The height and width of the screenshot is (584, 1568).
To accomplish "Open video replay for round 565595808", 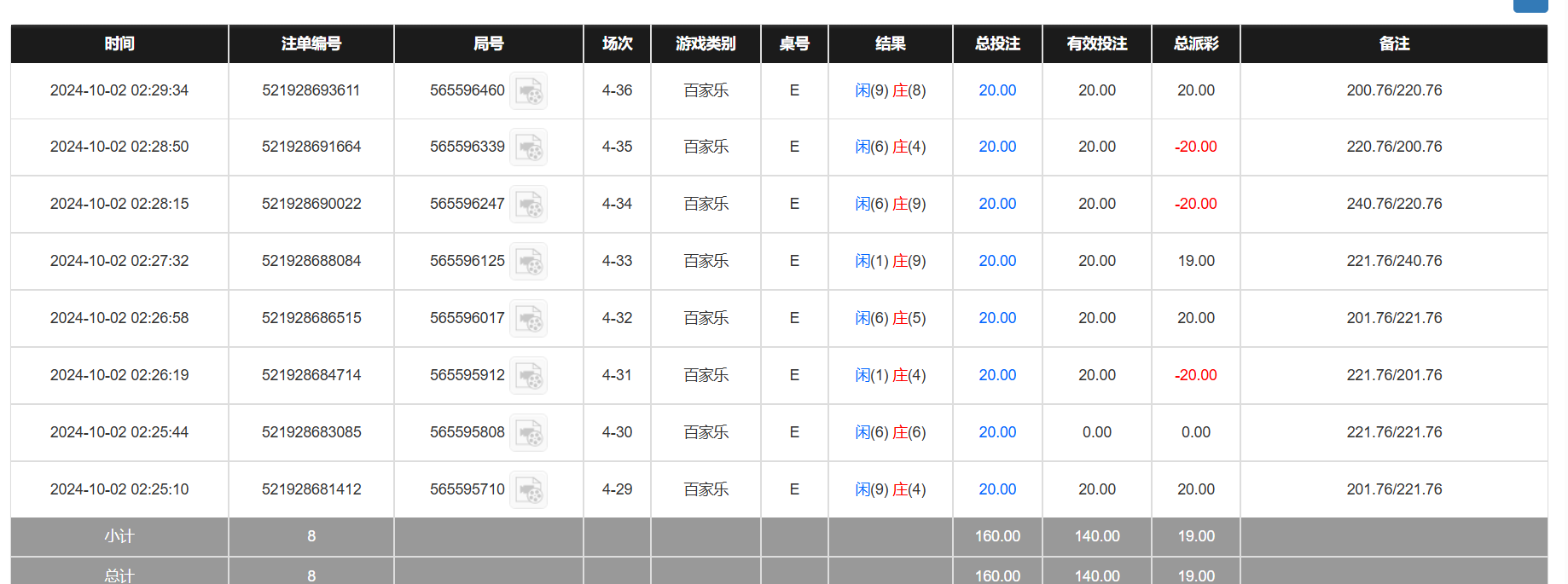I will coord(528,433).
